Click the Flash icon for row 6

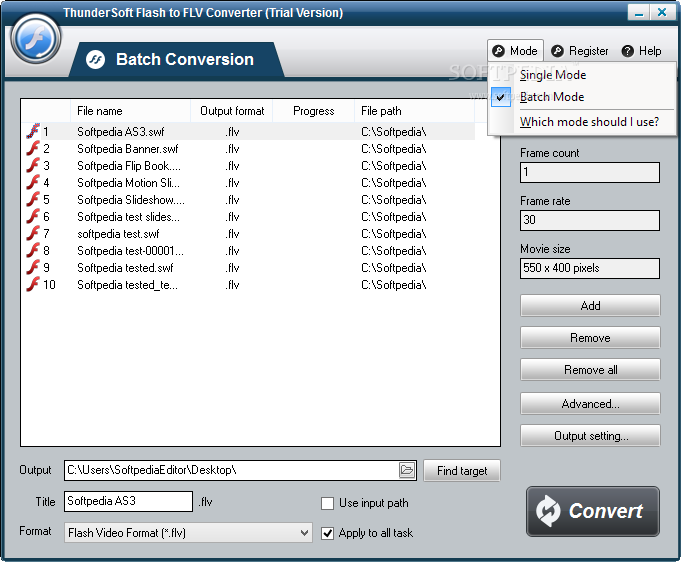tap(33, 216)
